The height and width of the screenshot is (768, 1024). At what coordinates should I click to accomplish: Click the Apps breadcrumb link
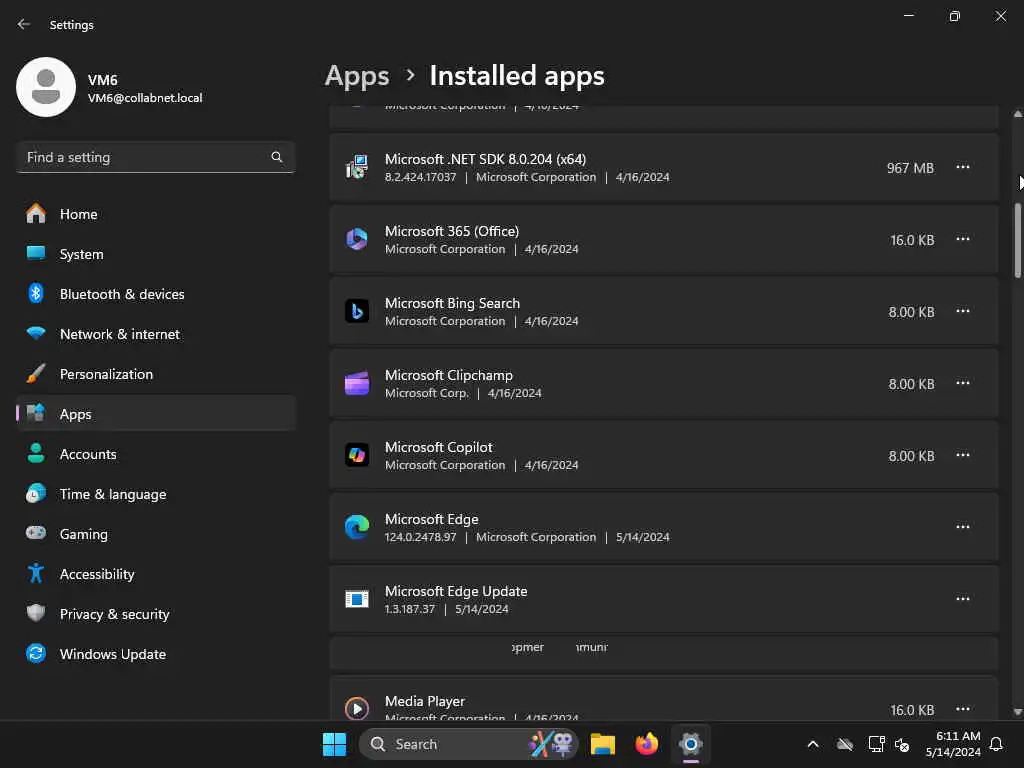[x=357, y=76]
